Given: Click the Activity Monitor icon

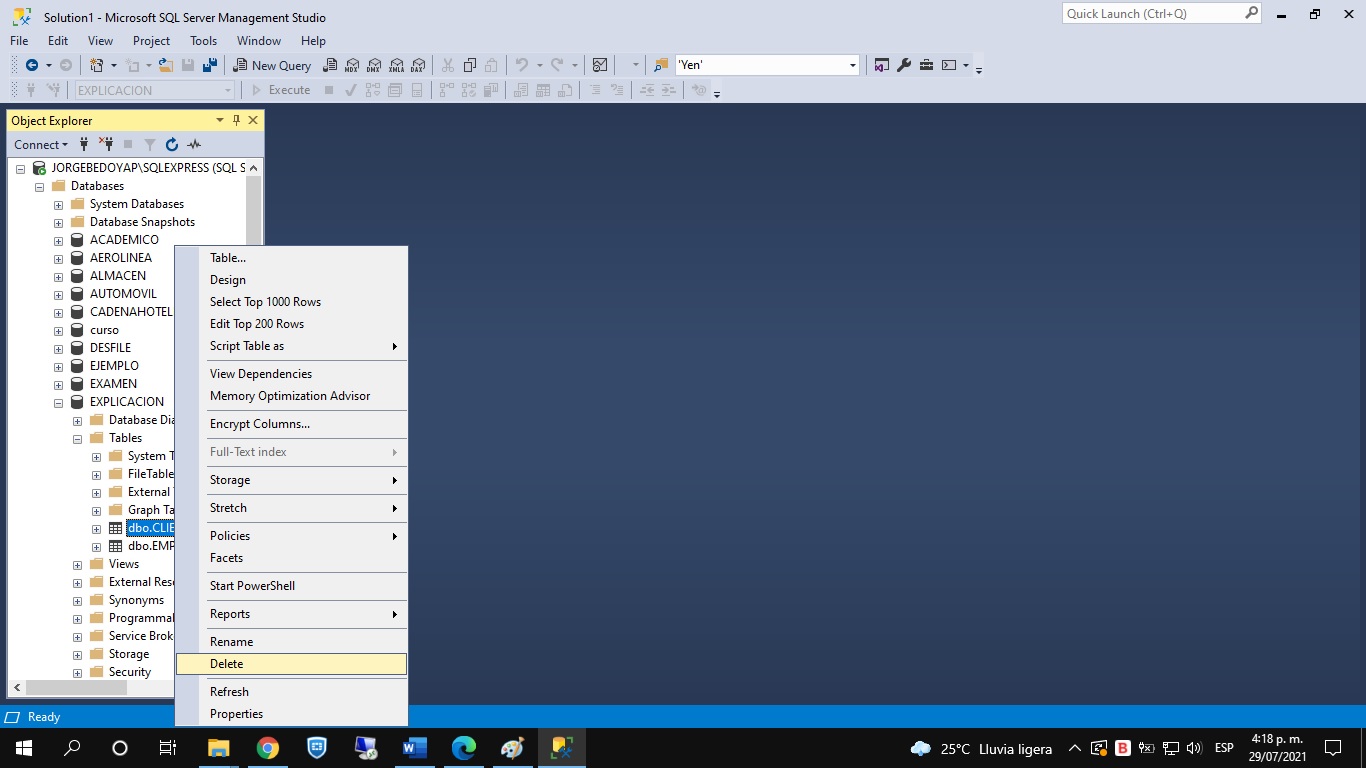Looking at the screenshot, I should (x=600, y=65).
